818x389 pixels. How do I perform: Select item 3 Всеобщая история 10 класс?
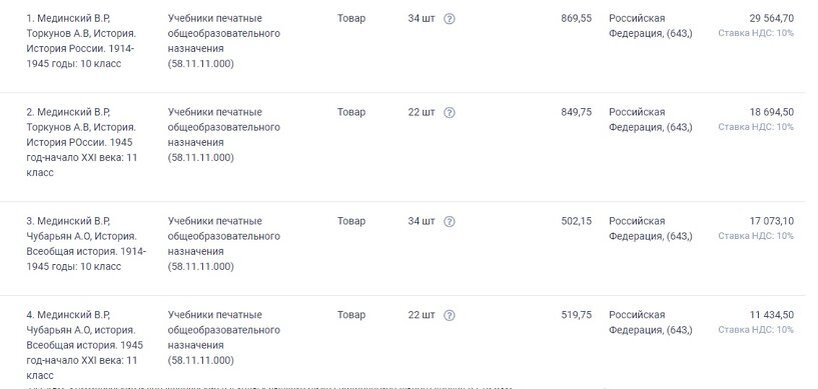(x=86, y=244)
